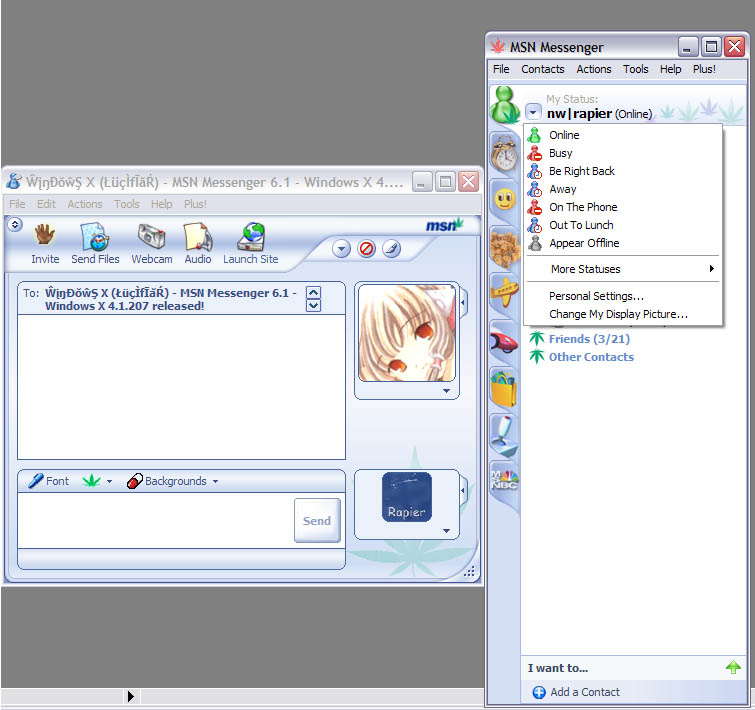Click the Invite hand icon
The height and width of the screenshot is (710, 755).
point(45,235)
